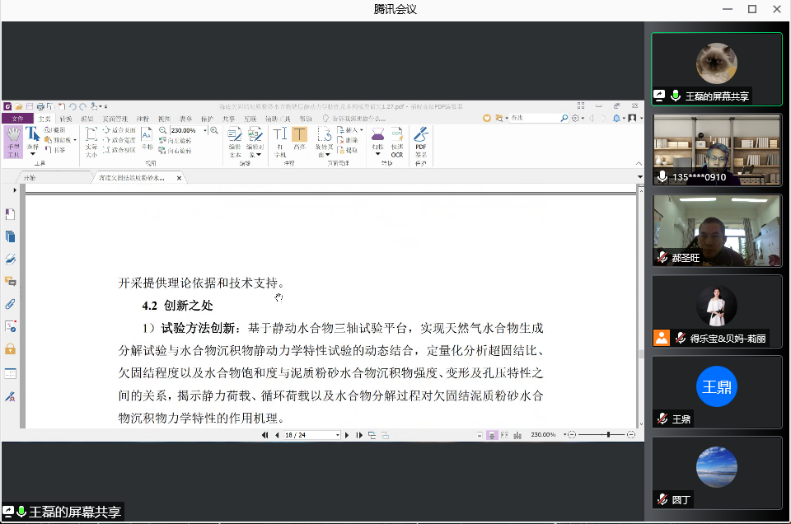
Task: Open the security lock panel in sidebar
Action: (x=10, y=349)
